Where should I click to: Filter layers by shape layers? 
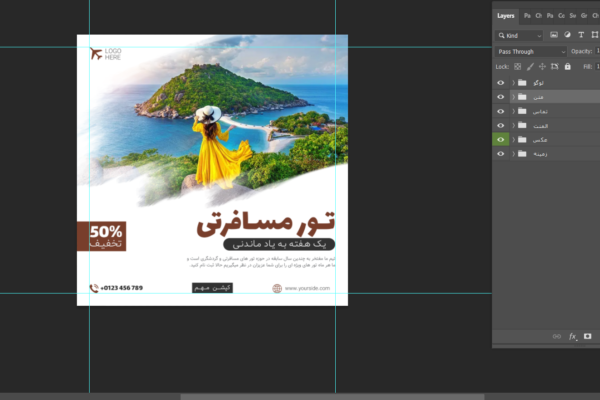(x=594, y=35)
